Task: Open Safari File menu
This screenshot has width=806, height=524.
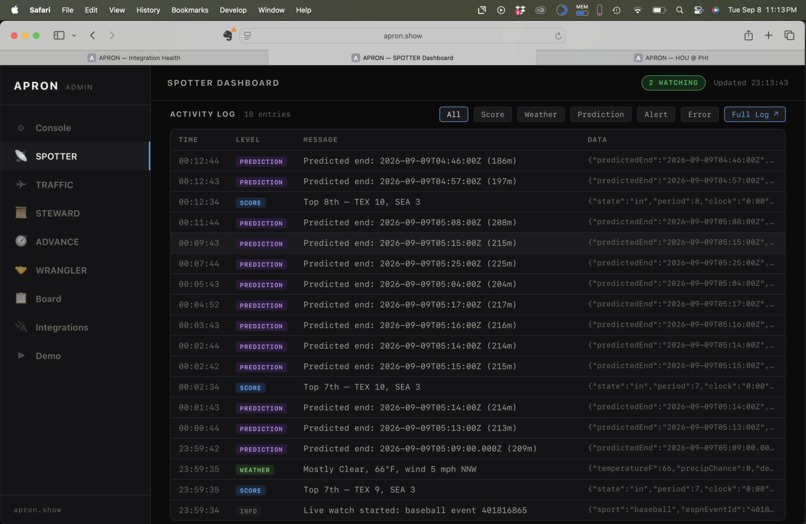Action: (67, 10)
